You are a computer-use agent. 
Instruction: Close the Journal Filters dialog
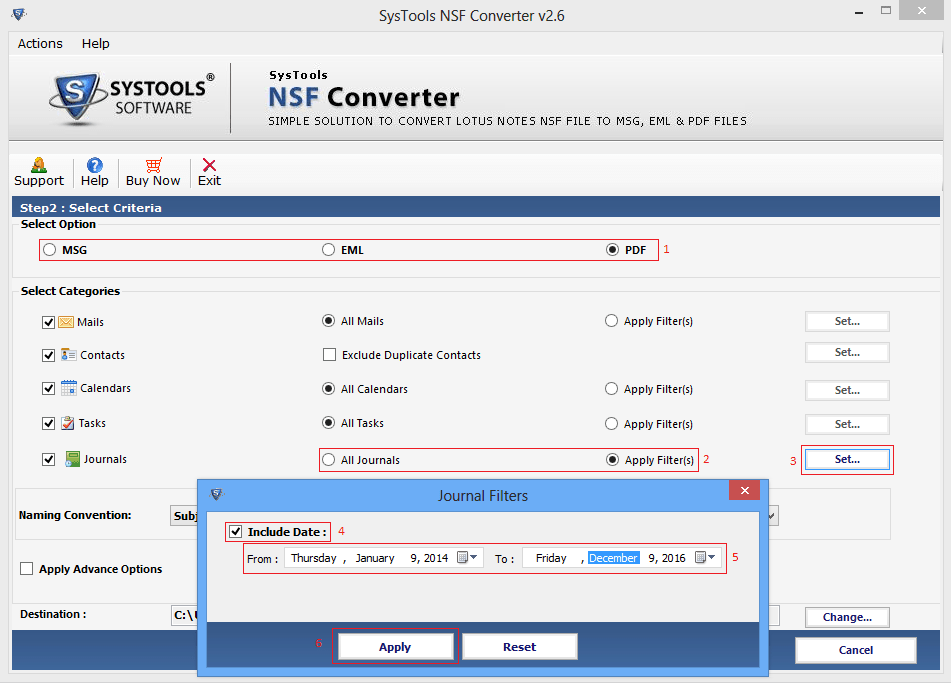[745, 490]
